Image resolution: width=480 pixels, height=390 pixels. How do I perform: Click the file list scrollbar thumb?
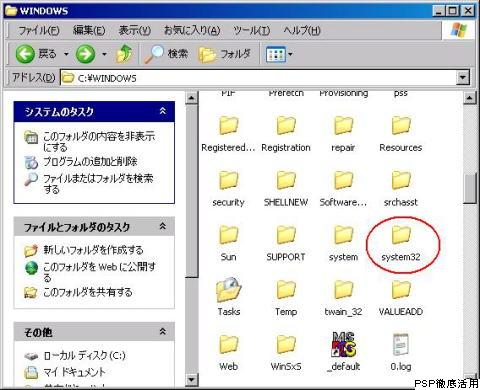pos(470,189)
